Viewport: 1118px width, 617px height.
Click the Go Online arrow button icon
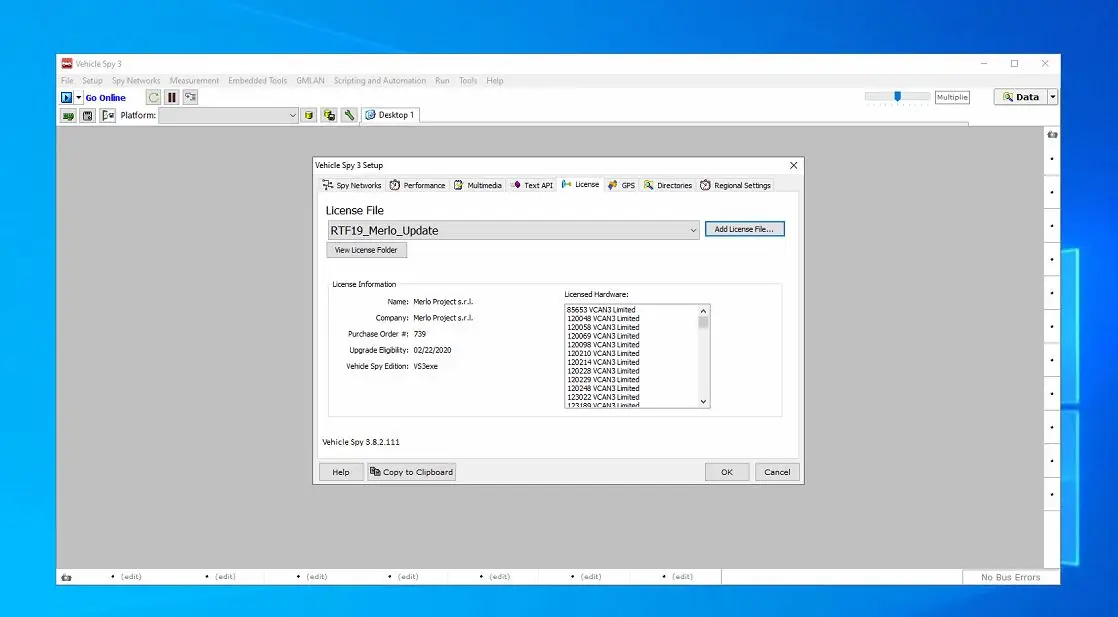point(66,97)
